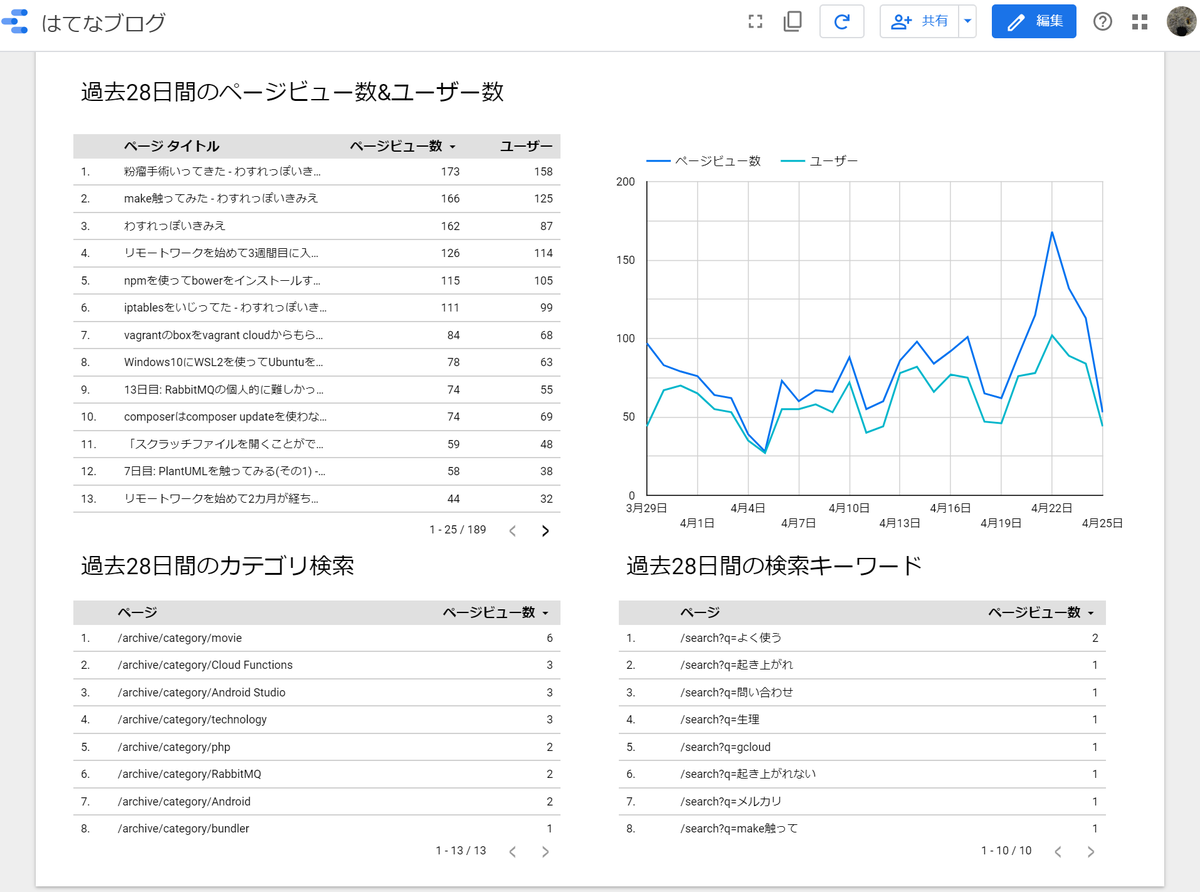The height and width of the screenshot is (892, 1200).
Task: Click next page arrow of category table
Action: [x=545, y=852]
